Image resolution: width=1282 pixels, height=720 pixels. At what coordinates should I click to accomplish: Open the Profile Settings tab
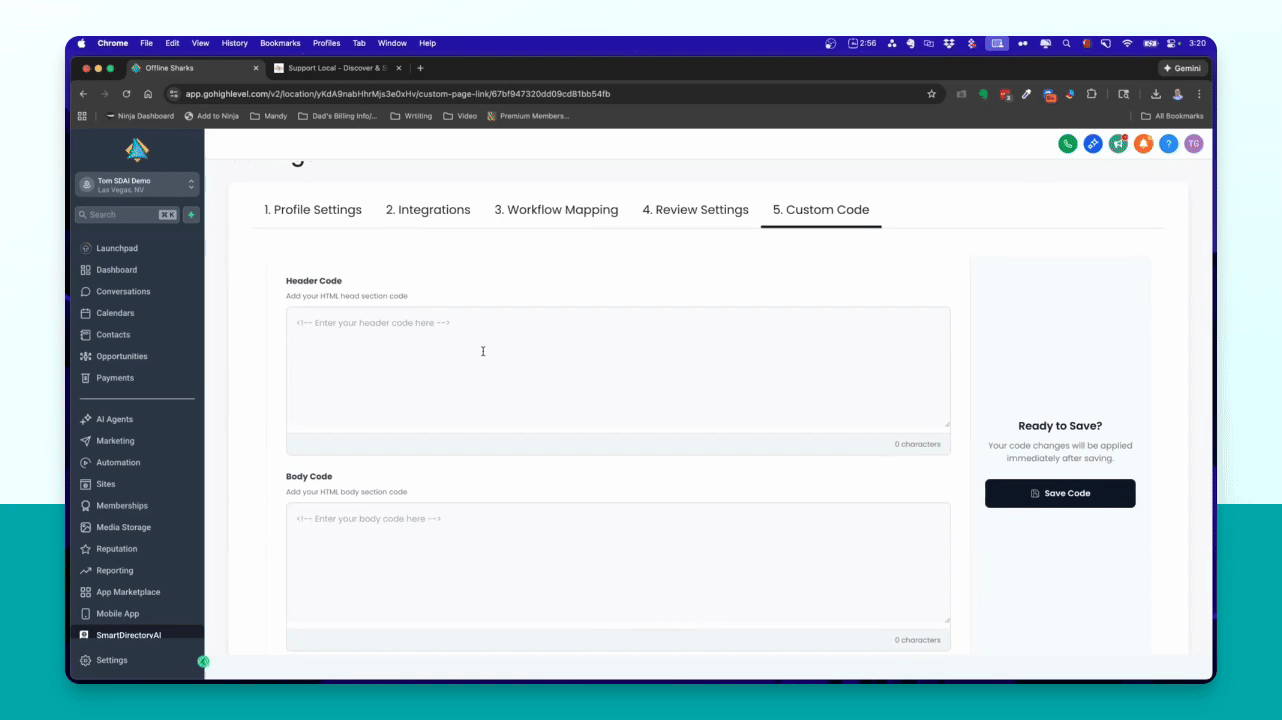(313, 210)
